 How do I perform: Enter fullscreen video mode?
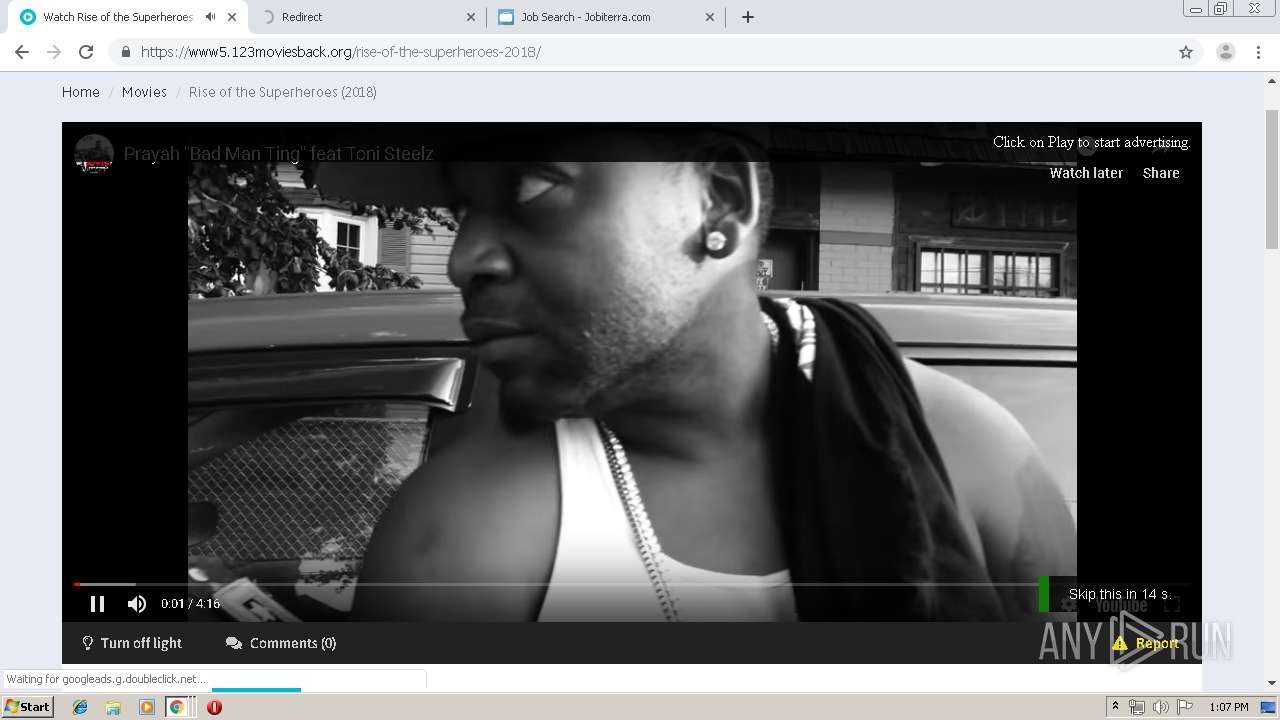(x=1172, y=604)
